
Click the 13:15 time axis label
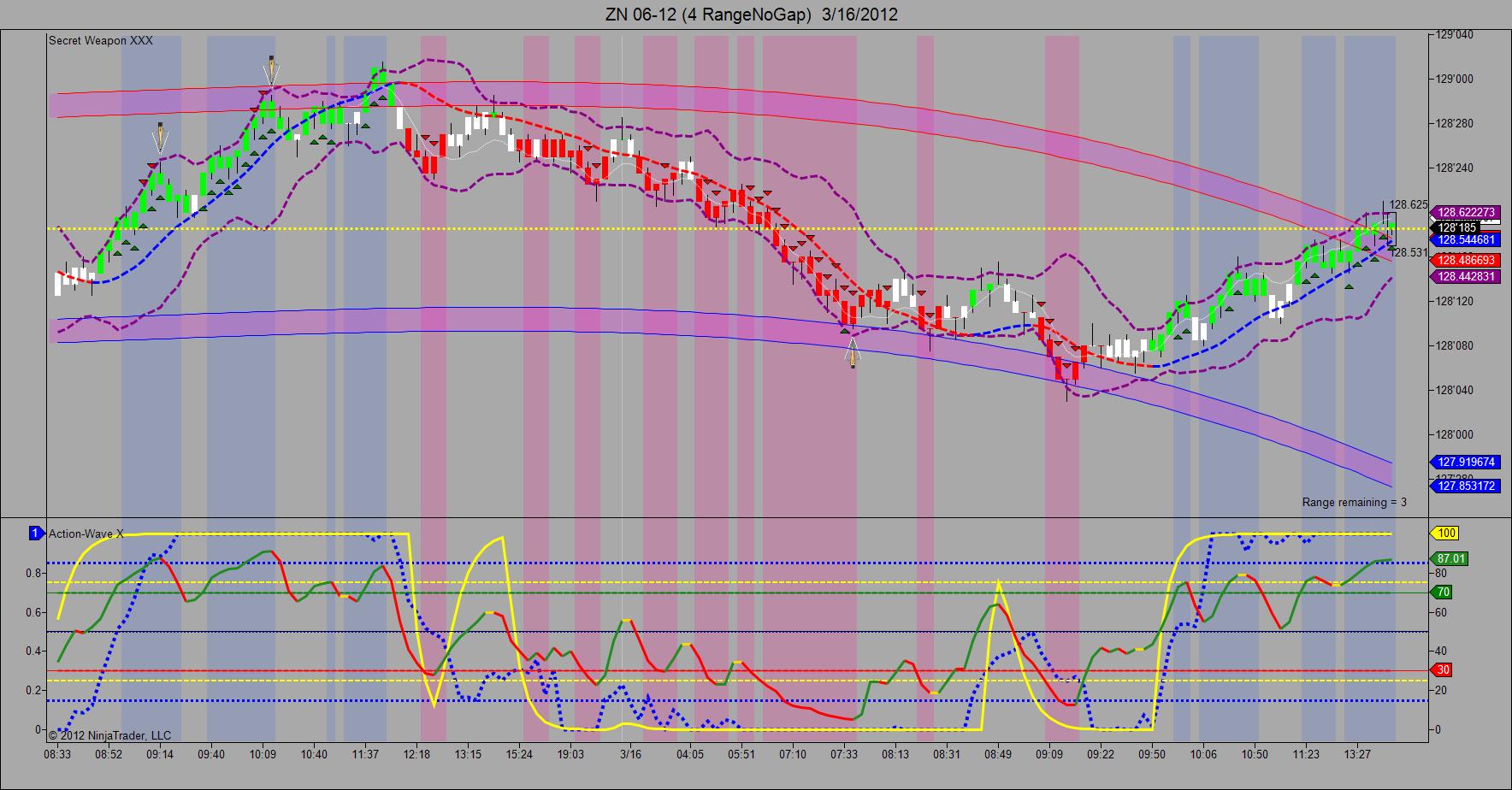coord(468,755)
